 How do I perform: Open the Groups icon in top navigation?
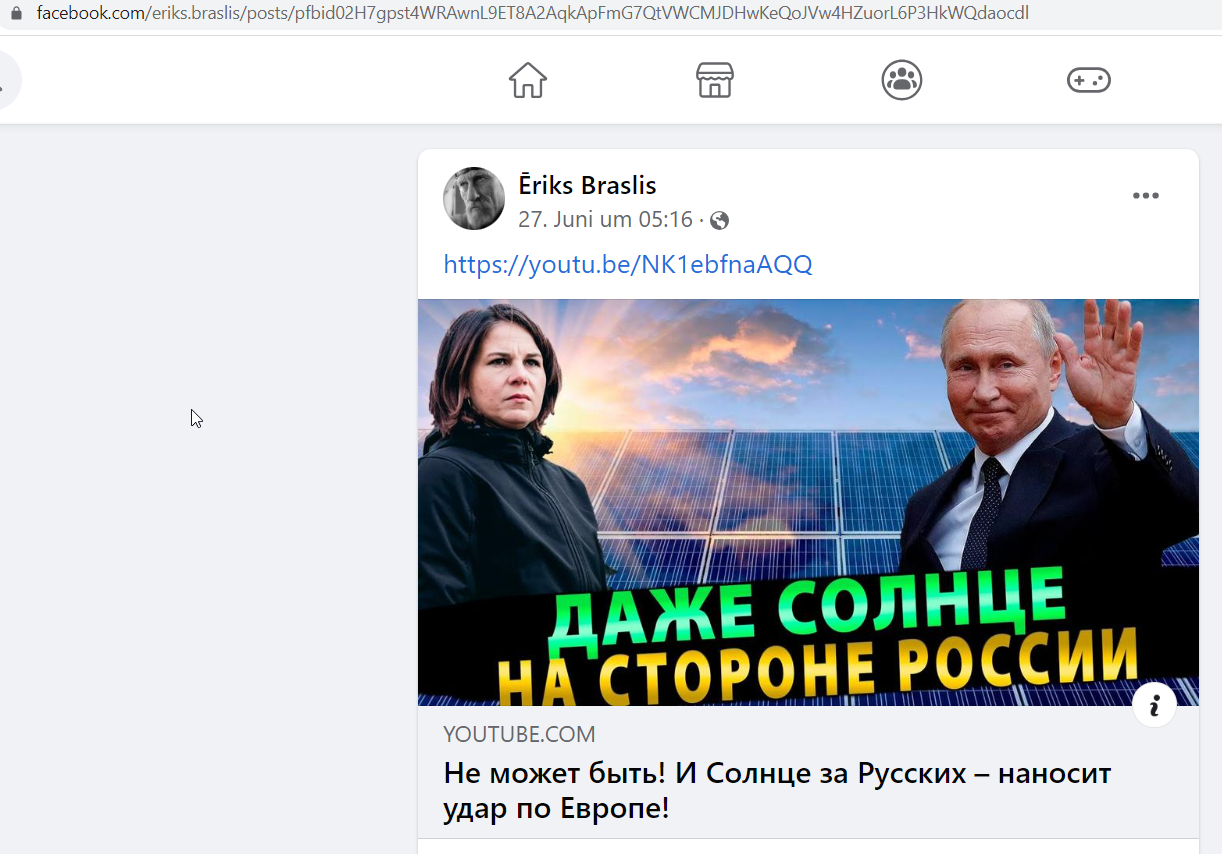point(902,80)
